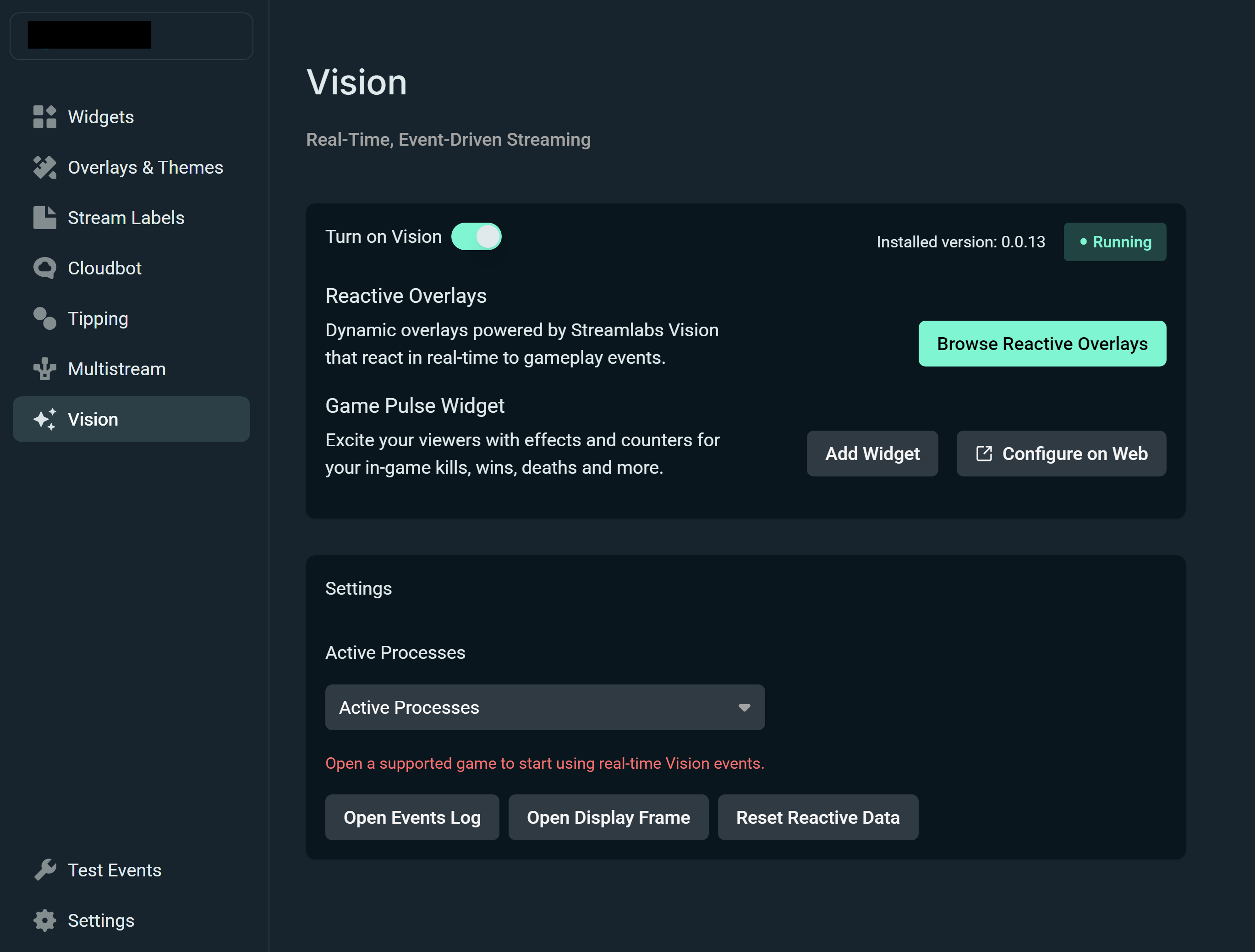
Task: Open Settings at the bottom of sidebar
Action: (131, 920)
